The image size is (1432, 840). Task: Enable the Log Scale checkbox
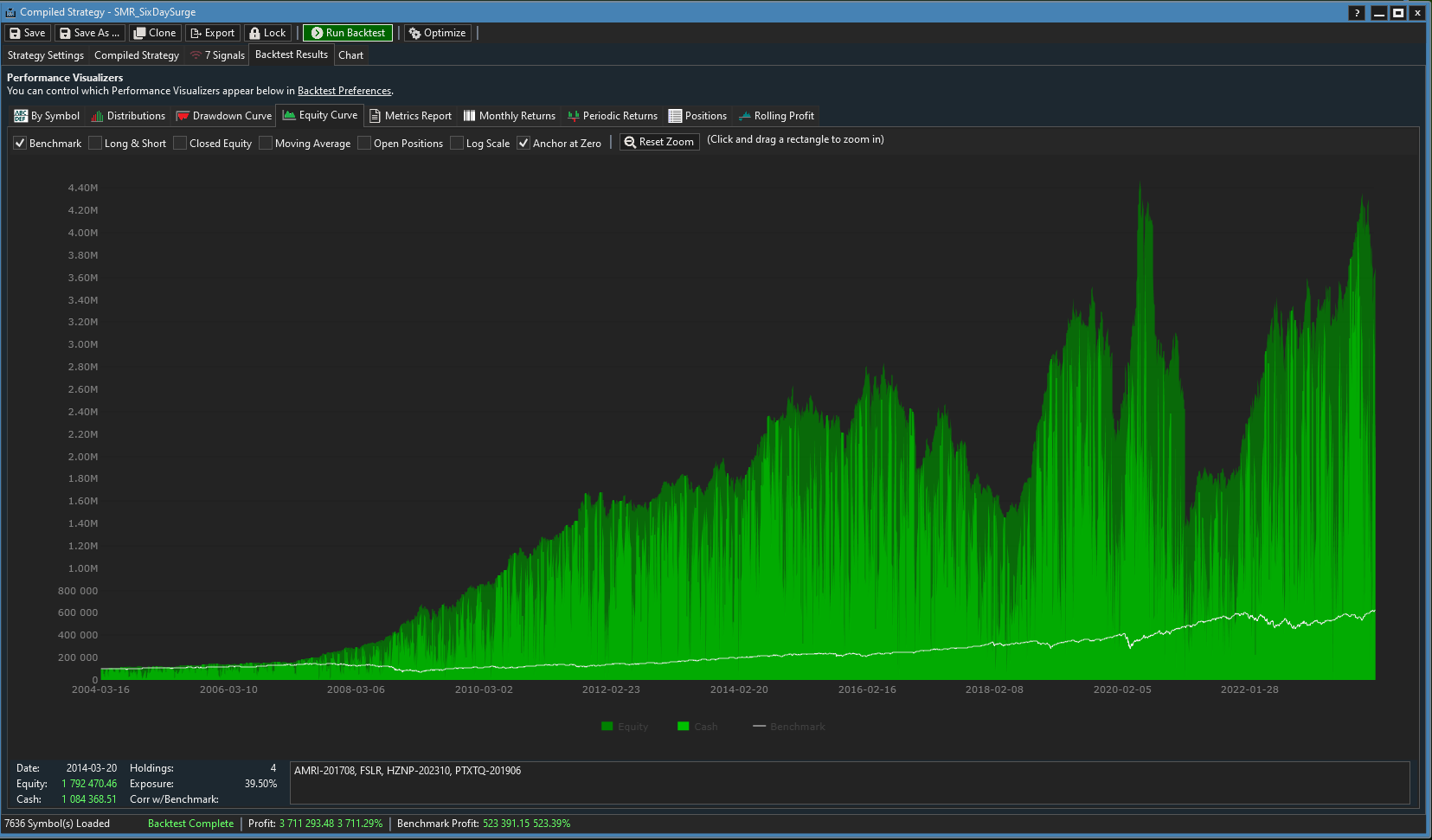pos(457,144)
